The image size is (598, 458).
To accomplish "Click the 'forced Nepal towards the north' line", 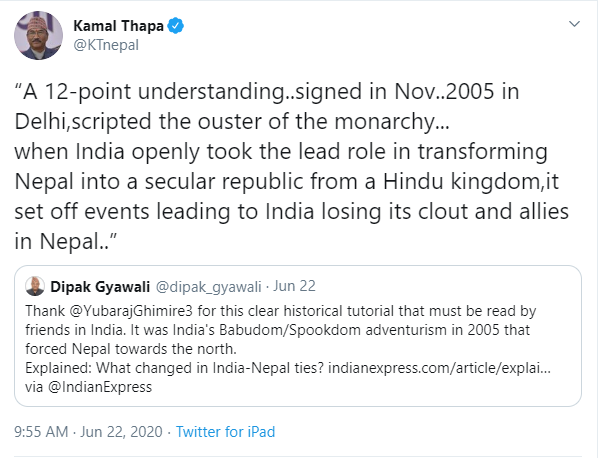I will (x=131, y=349).
